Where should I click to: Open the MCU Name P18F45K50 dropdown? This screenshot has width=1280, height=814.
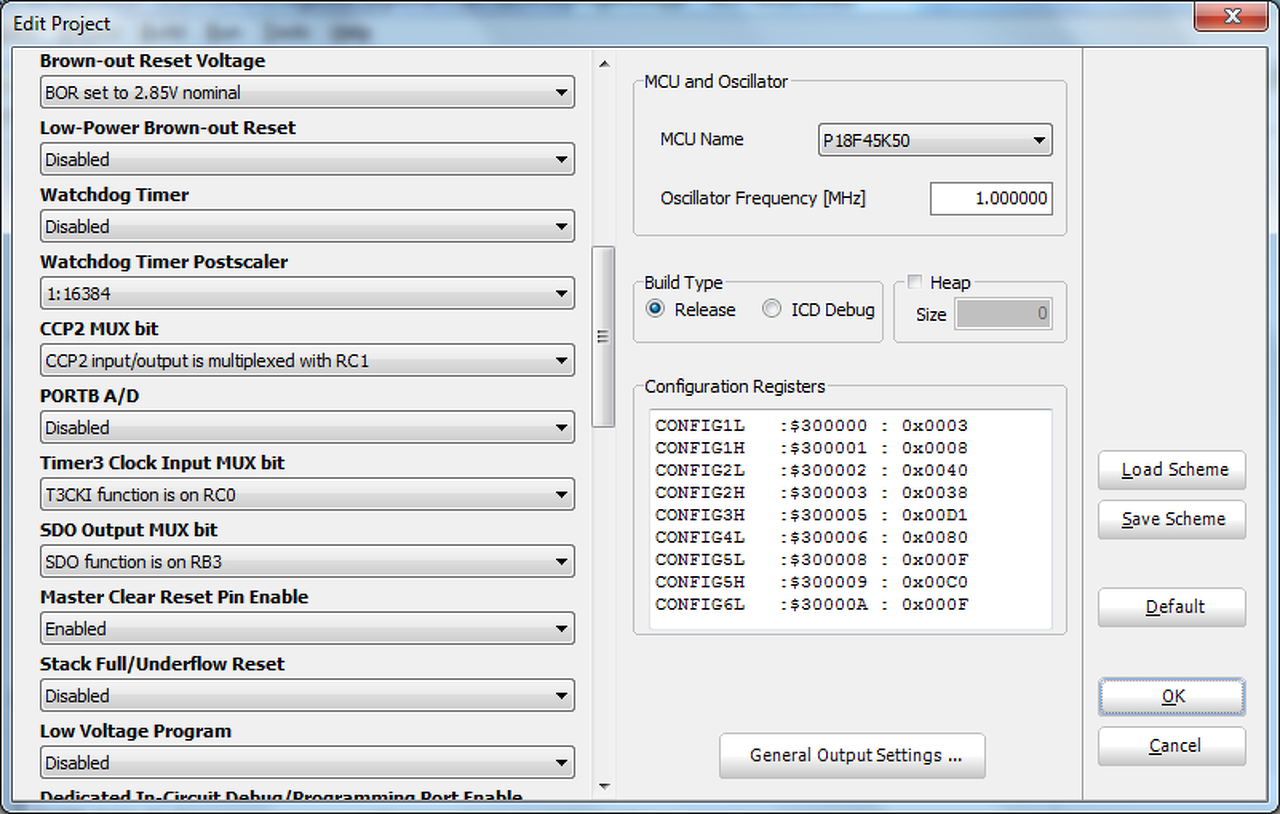(x=935, y=141)
